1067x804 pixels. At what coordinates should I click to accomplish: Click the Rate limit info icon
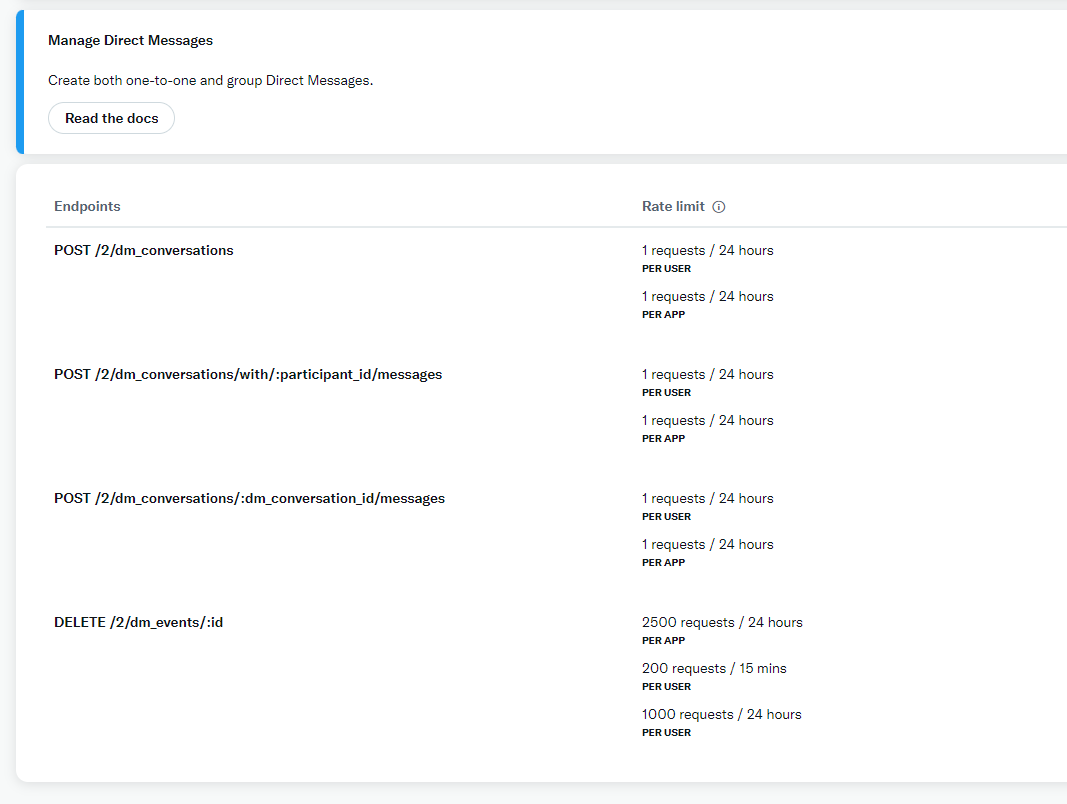[719, 206]
